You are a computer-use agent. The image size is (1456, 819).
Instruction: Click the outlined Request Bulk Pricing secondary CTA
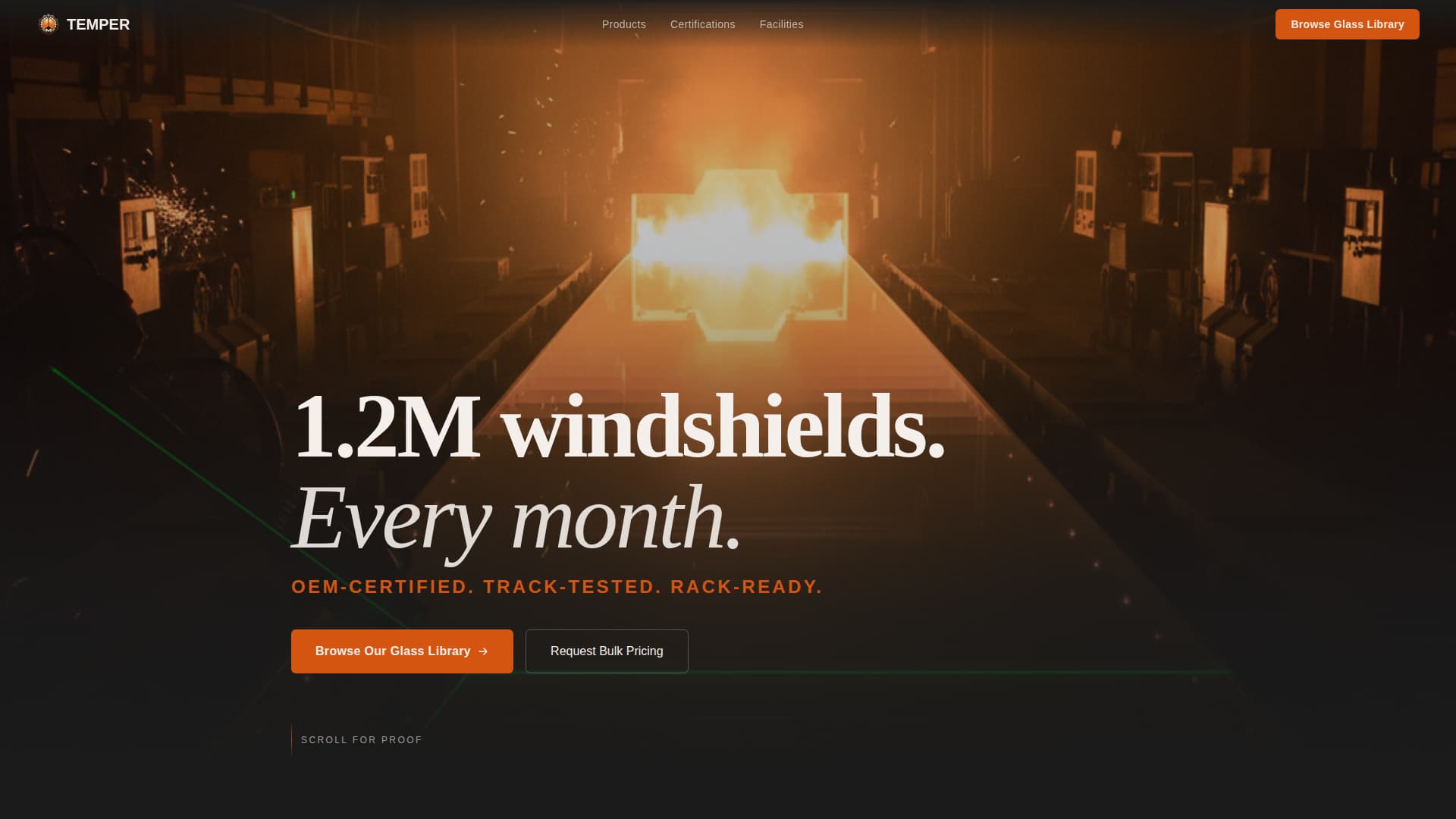tap(606, 651)
